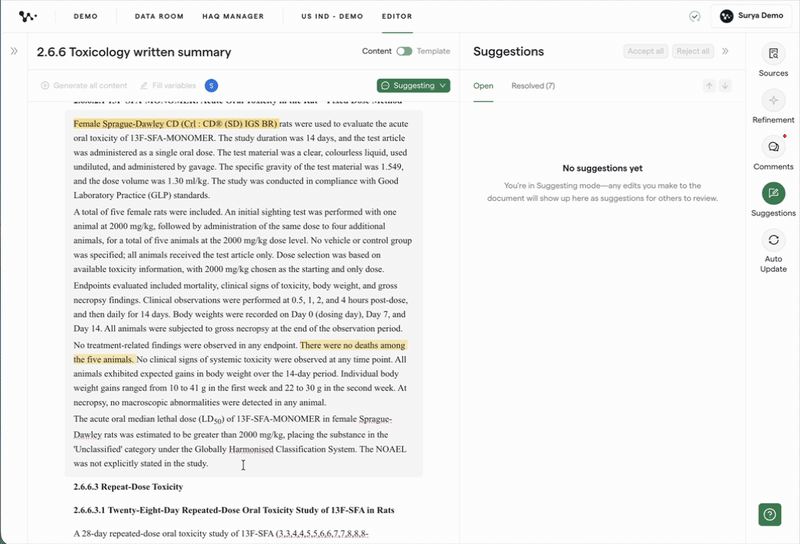The width and height of the screenshot is (800, 544).
Task: Toggle the Content/Template switch
Action: [404, 51]
